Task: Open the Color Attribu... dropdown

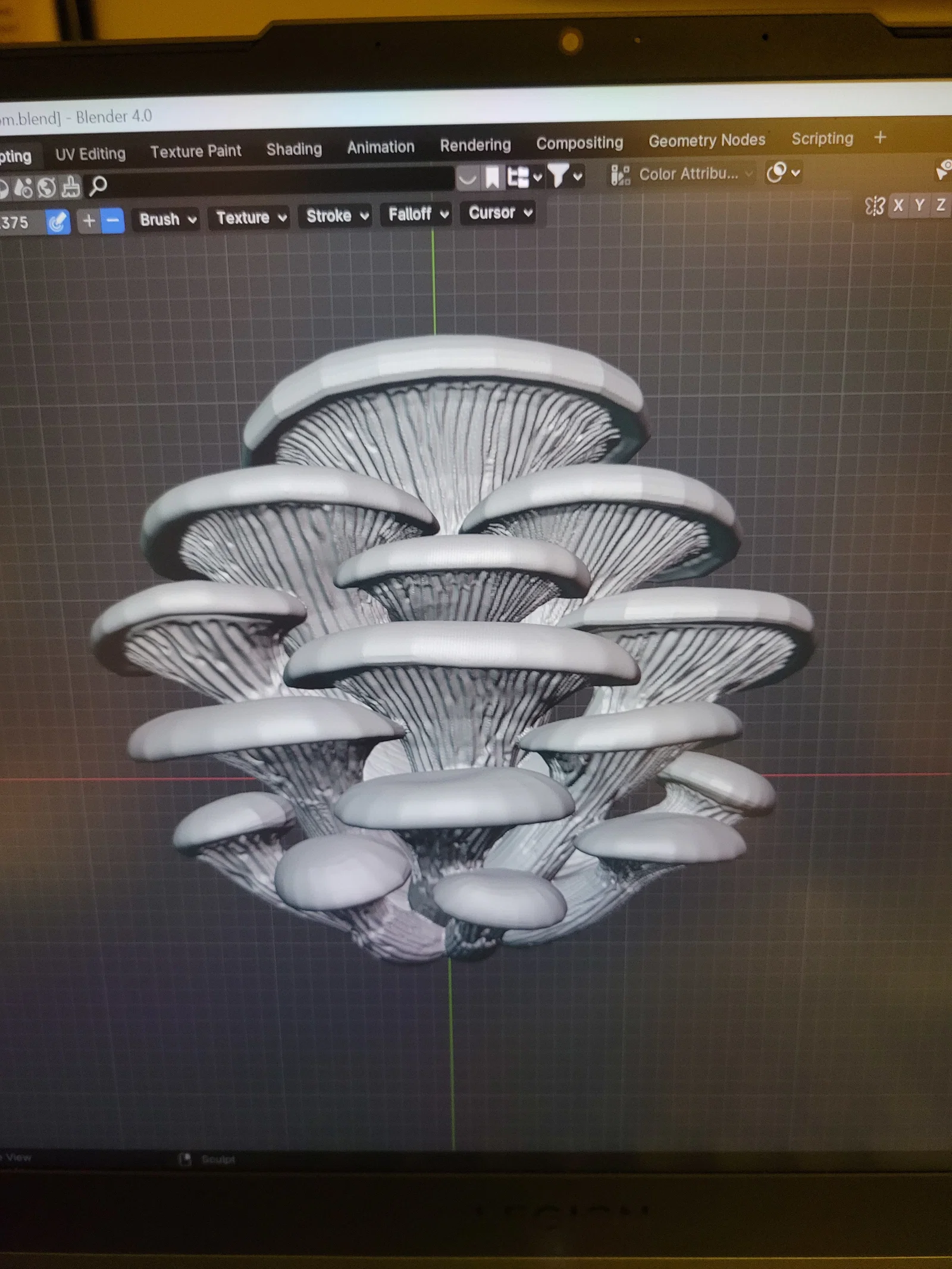Action: (682, 174)
